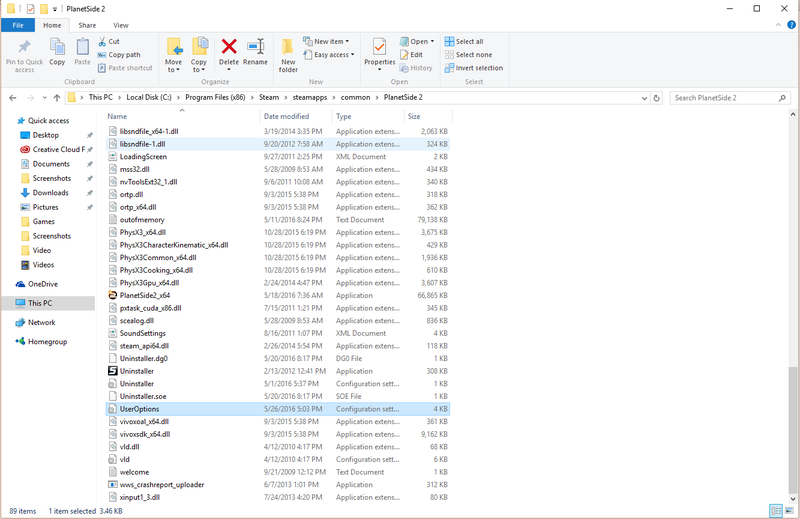This screenshot has height=519, width=800.
Task: Click the Rename icon
Action: click(255, 46)
